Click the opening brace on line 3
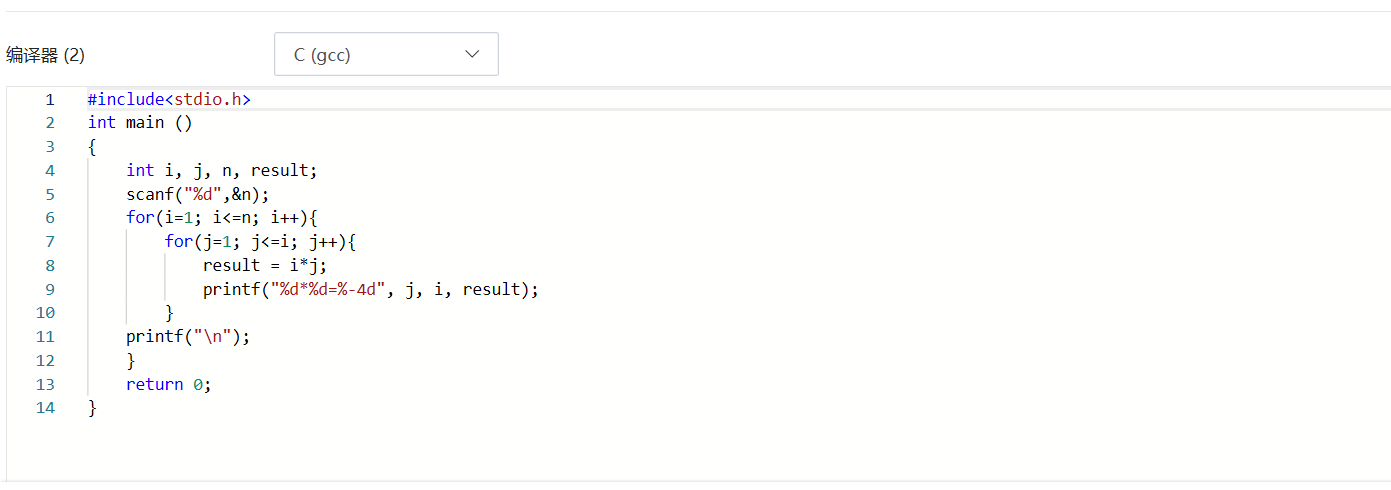Screen dimensions: 1391x490 click(x=92, y=147)
